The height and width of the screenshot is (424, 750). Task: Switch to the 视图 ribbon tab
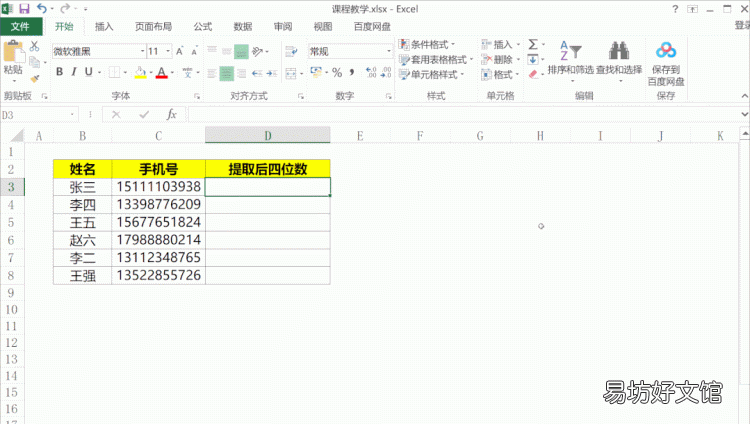[x=323, y=26]
